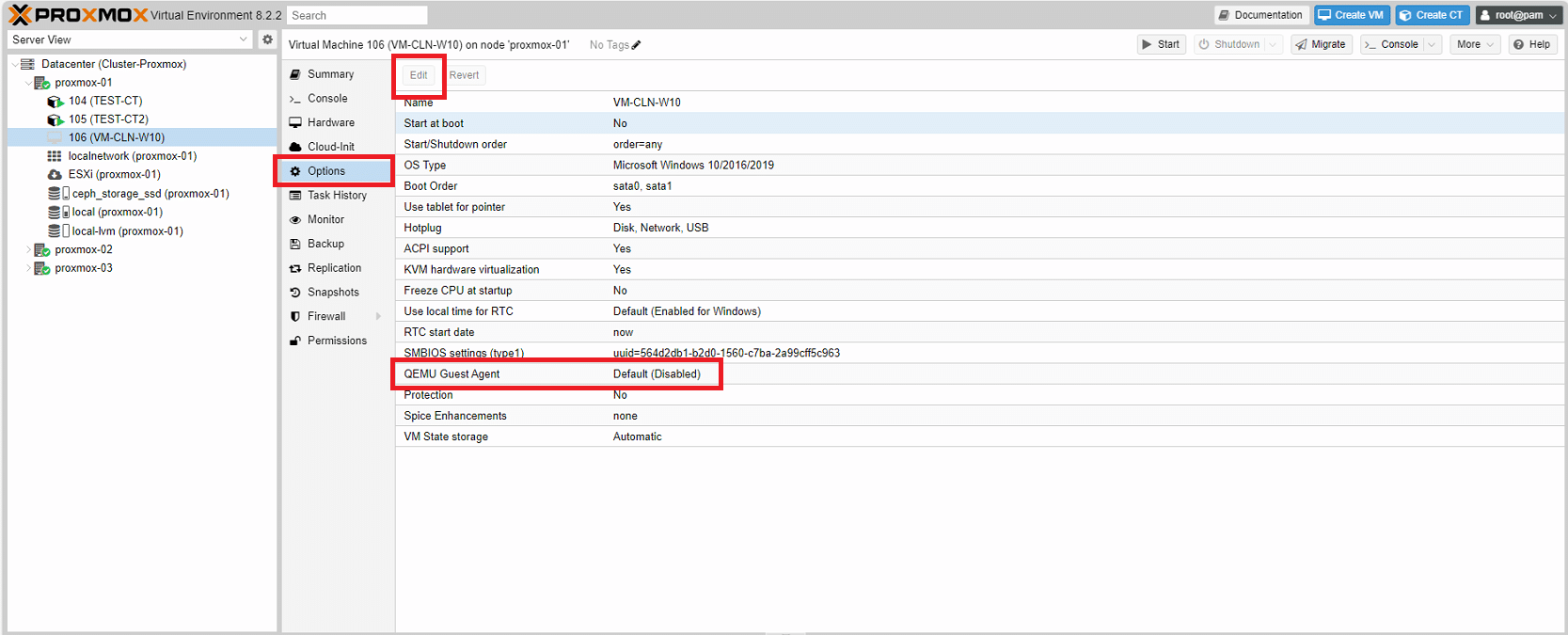Click the proxmox-03 node icon
Viewport: 1568px width, 635px height.
(42, 268)
